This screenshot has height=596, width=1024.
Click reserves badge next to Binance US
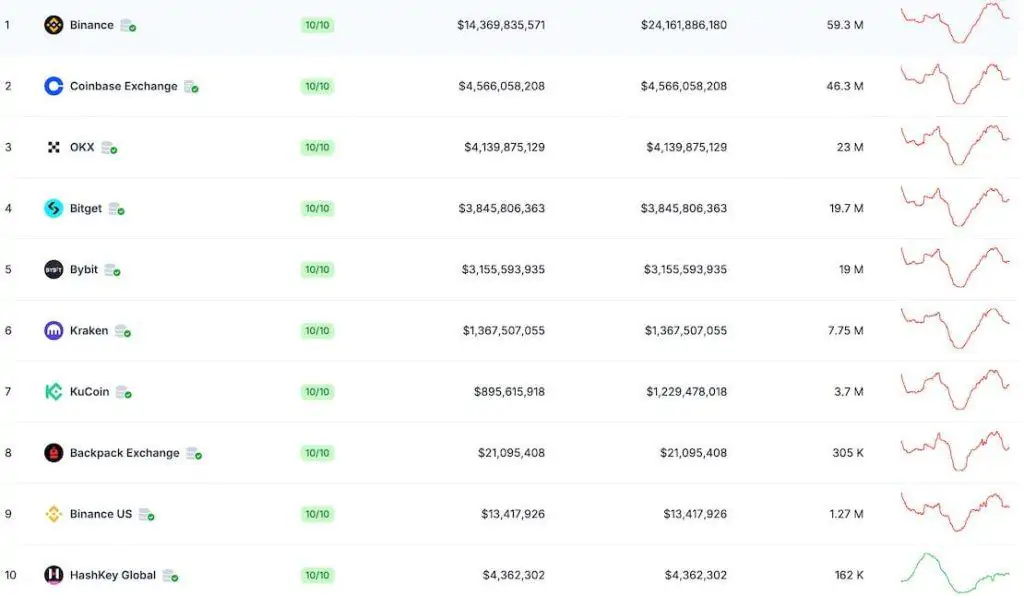pyautogui.click(x=147, y=514)
